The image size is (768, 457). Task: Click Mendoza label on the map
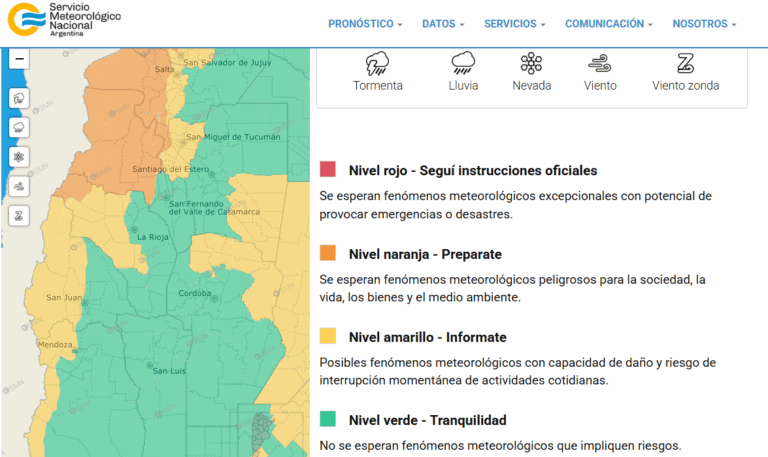[55, 345]
